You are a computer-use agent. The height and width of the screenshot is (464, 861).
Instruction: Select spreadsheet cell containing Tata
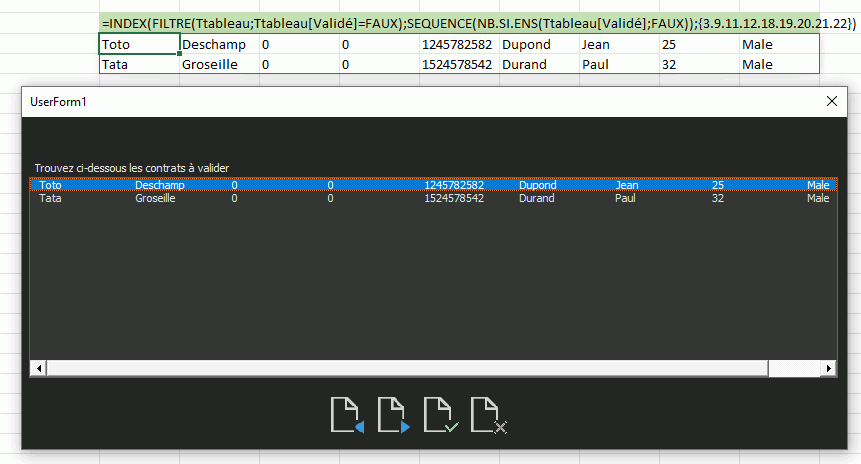(139, 64)
